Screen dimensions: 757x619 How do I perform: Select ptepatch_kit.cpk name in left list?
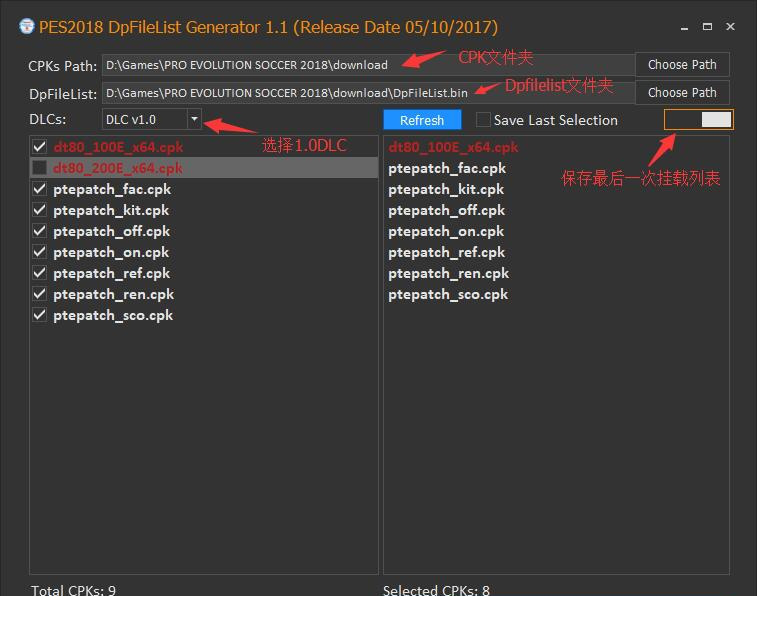[111, 210]
